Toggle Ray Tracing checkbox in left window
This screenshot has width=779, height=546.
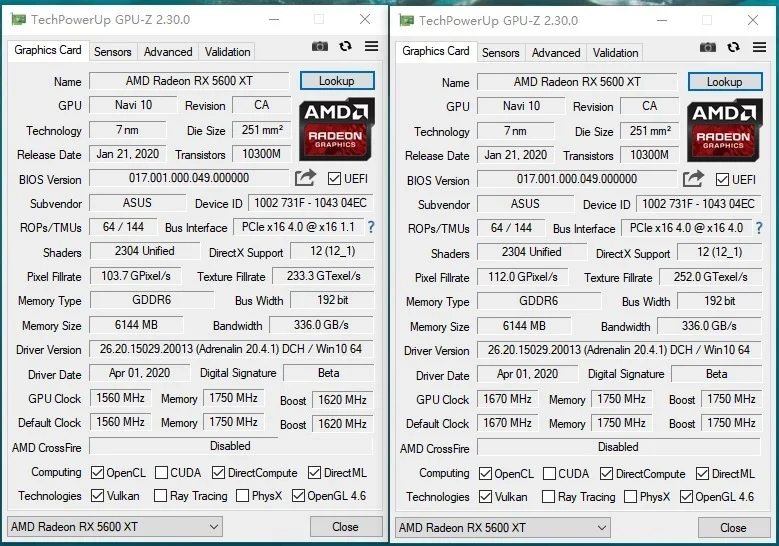pyautogui.click(x=160, y=495)
